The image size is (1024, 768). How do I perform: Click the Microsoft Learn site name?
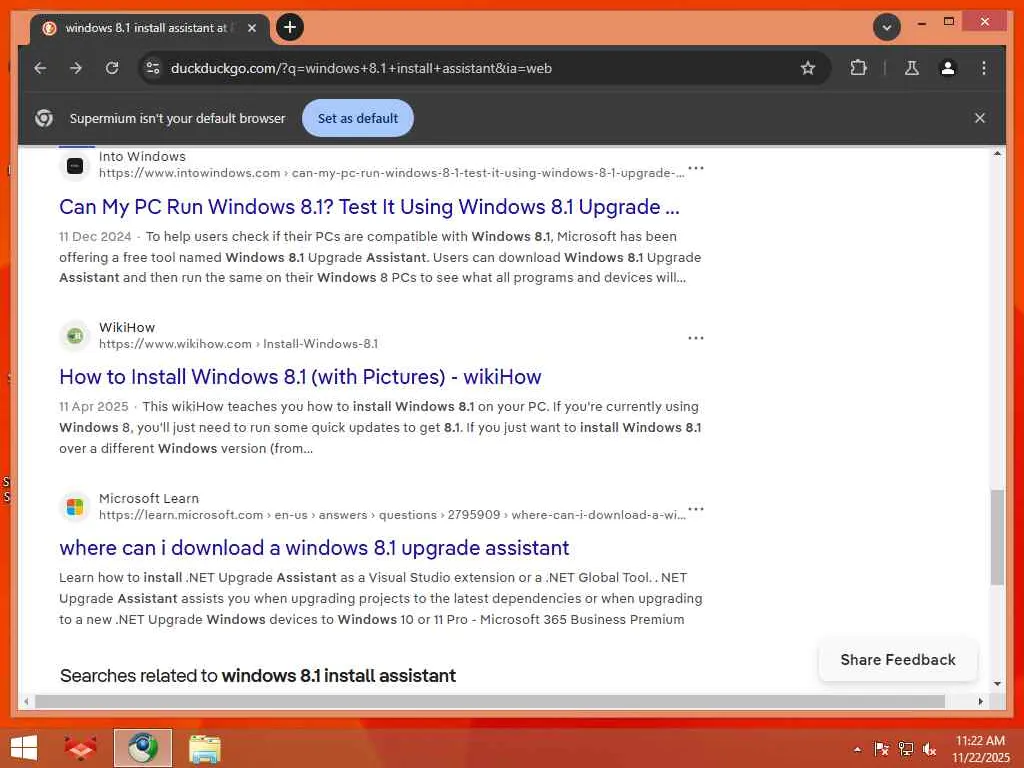point(149,498)
